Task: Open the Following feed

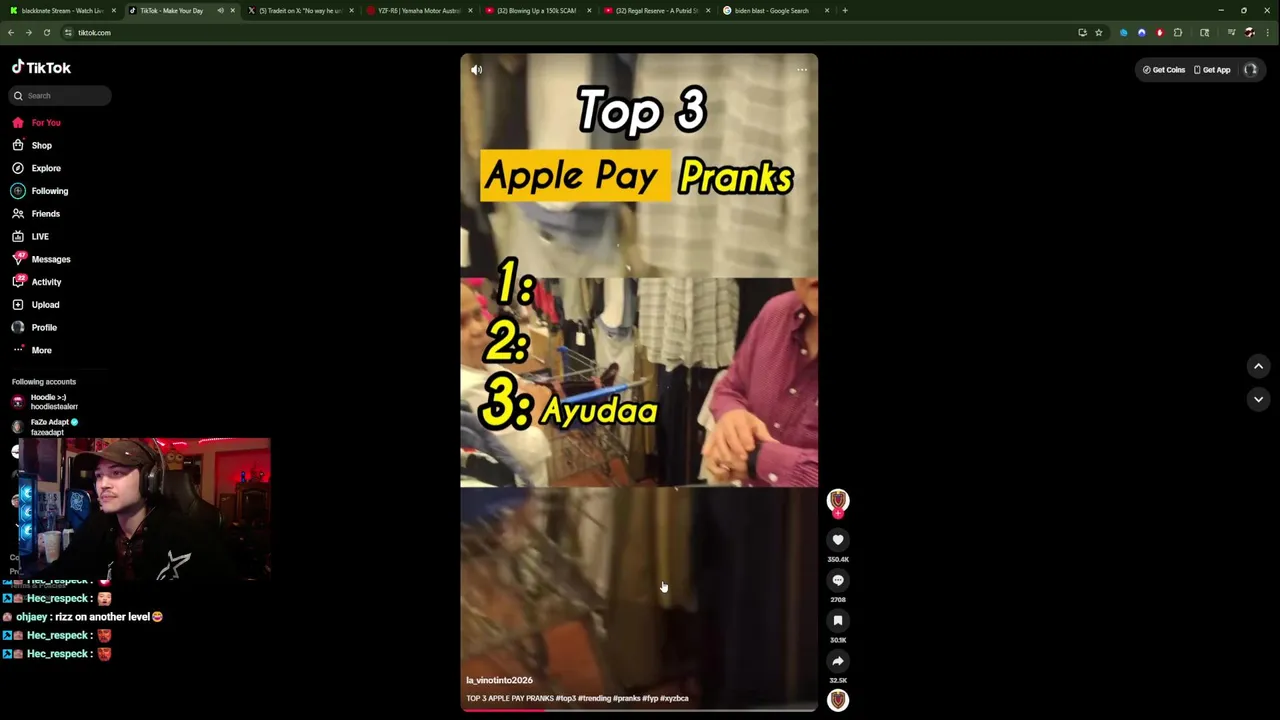Action: point(40,191)
